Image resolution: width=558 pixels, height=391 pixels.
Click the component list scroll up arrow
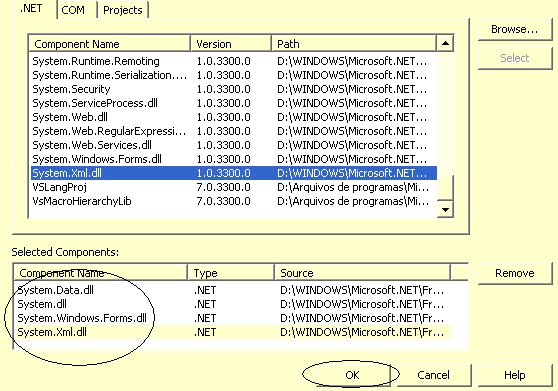(445, 43)
